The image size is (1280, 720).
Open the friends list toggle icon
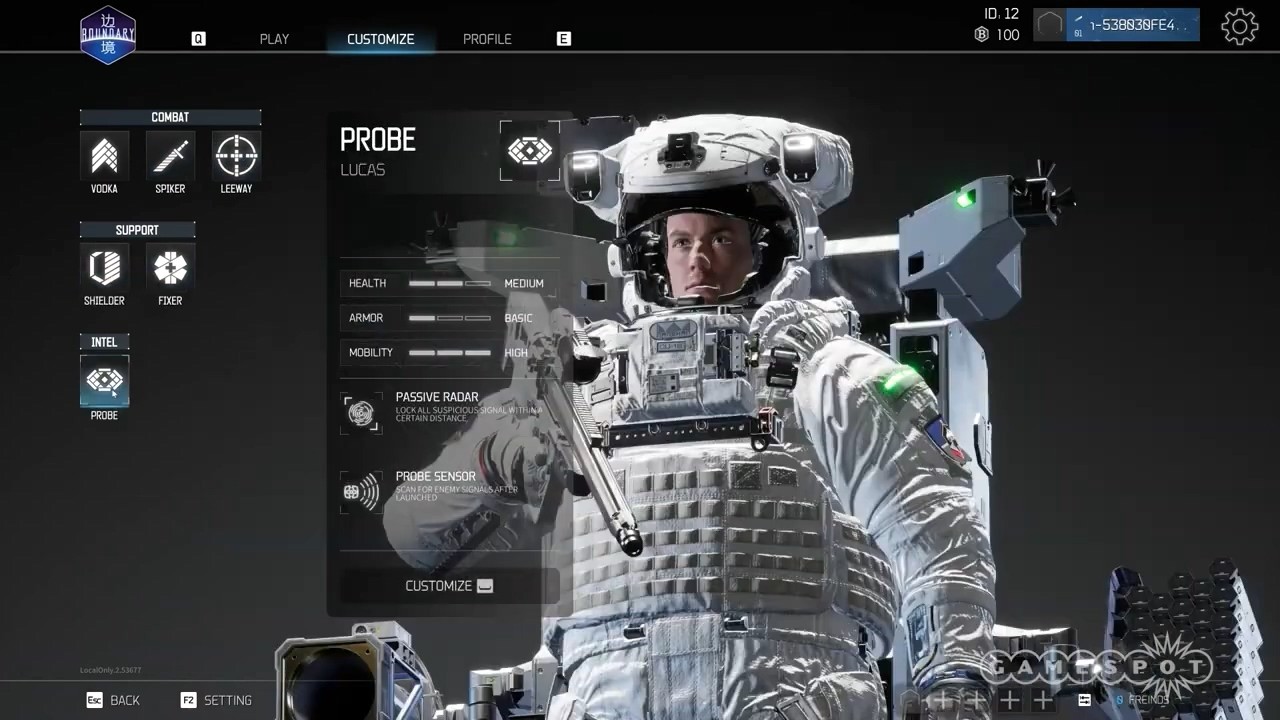1085,700
